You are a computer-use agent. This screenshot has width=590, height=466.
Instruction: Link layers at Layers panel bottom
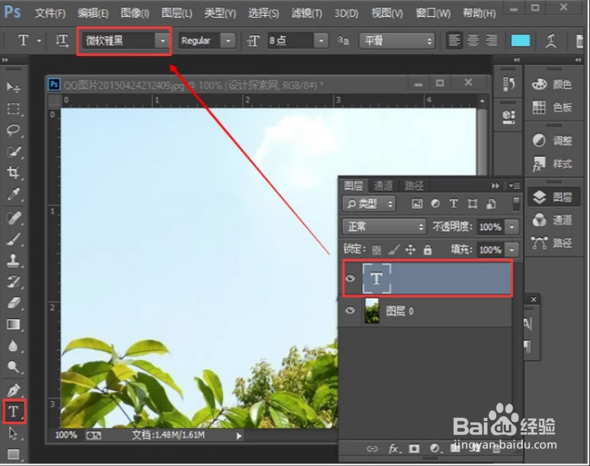coord(372,449)
